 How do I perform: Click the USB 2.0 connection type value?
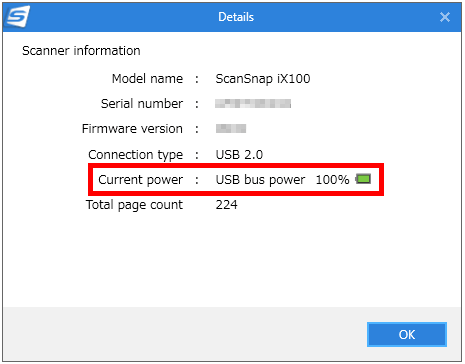click(x=239, y=155)
